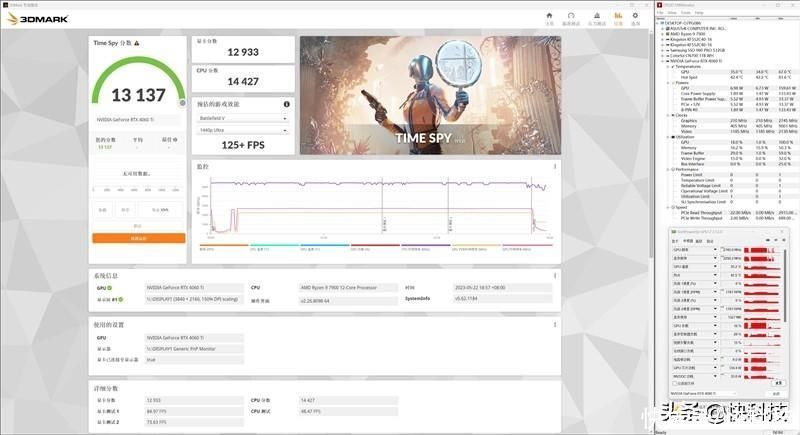
Task: Open the three-dot menu of the settings-used panel
Action: click(555, 325)
